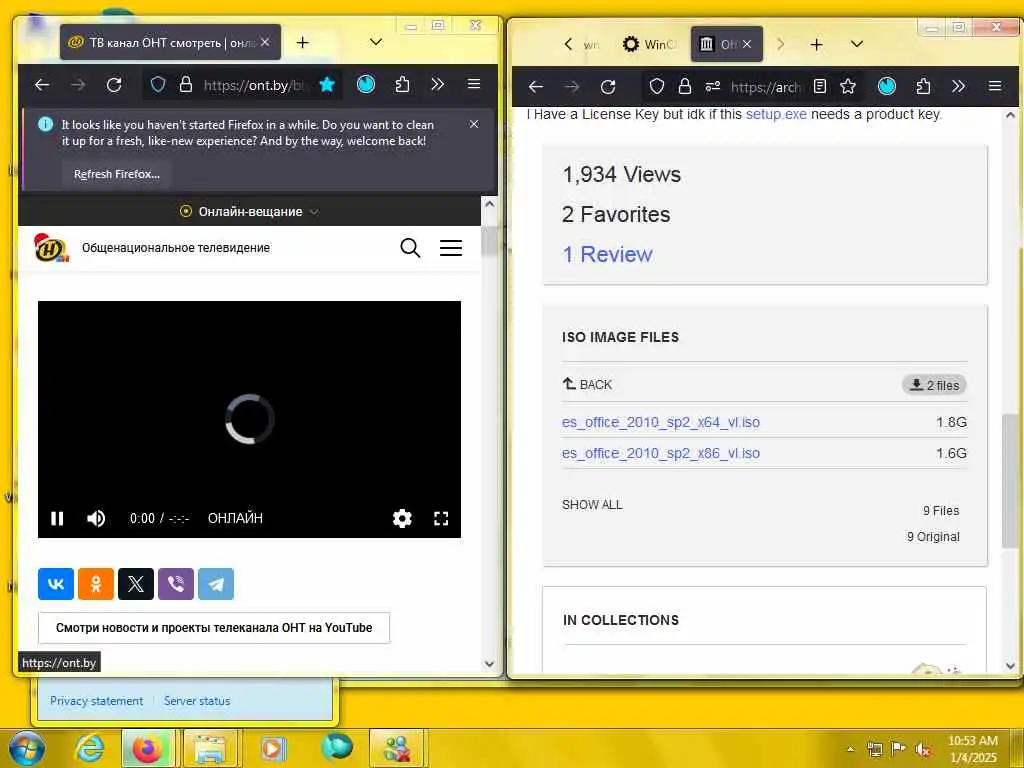Open the Firefox hamburger menu in ont.by window
The width and height of the screenshot is (1024, 768).
pyautogui.click(x=474, y=84)
